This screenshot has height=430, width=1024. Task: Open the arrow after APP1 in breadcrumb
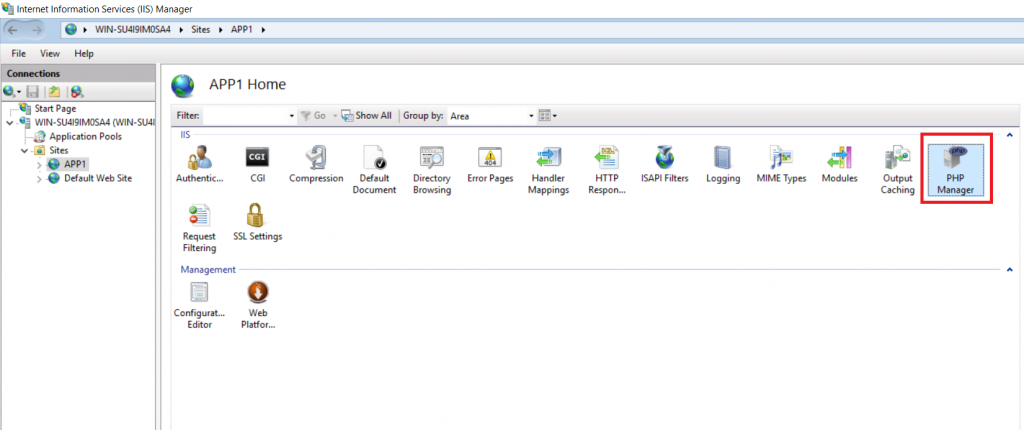[263, 30]
